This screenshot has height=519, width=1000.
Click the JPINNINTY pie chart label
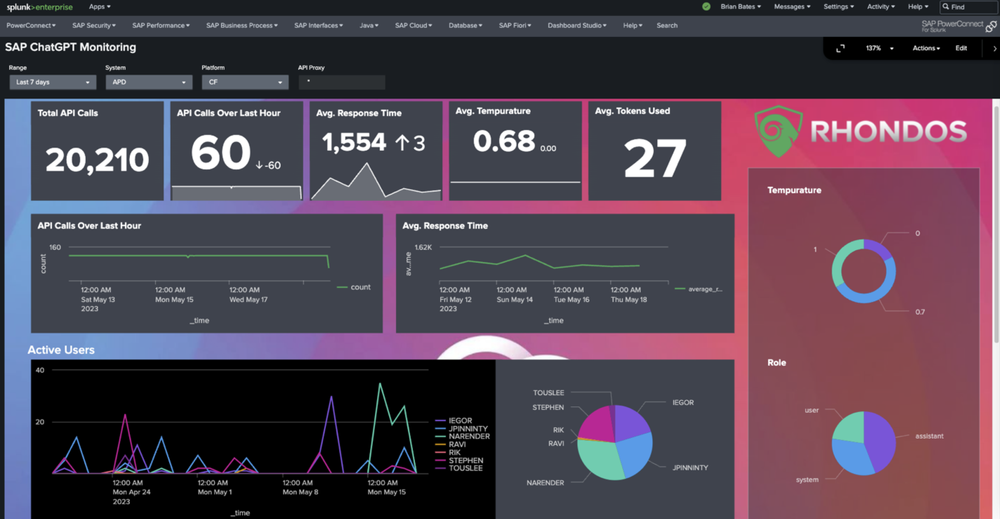[x=691, y=468]
